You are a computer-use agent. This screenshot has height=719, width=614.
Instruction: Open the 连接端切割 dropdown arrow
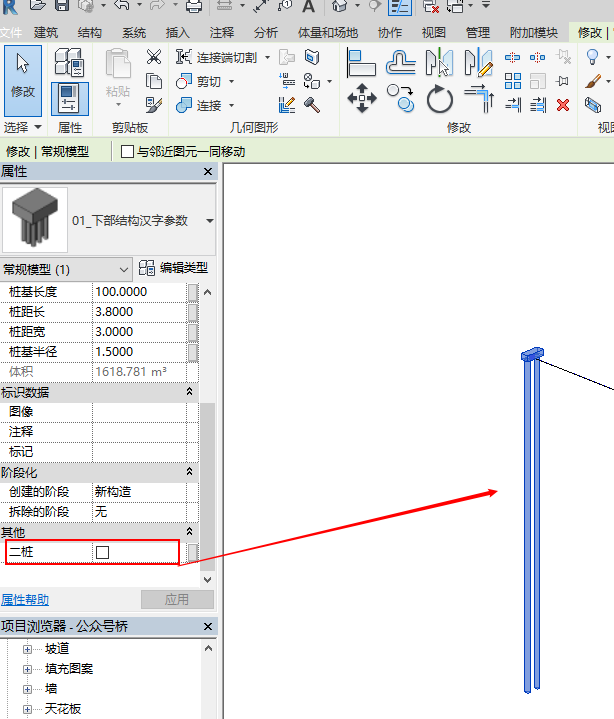tap(267, 58)
